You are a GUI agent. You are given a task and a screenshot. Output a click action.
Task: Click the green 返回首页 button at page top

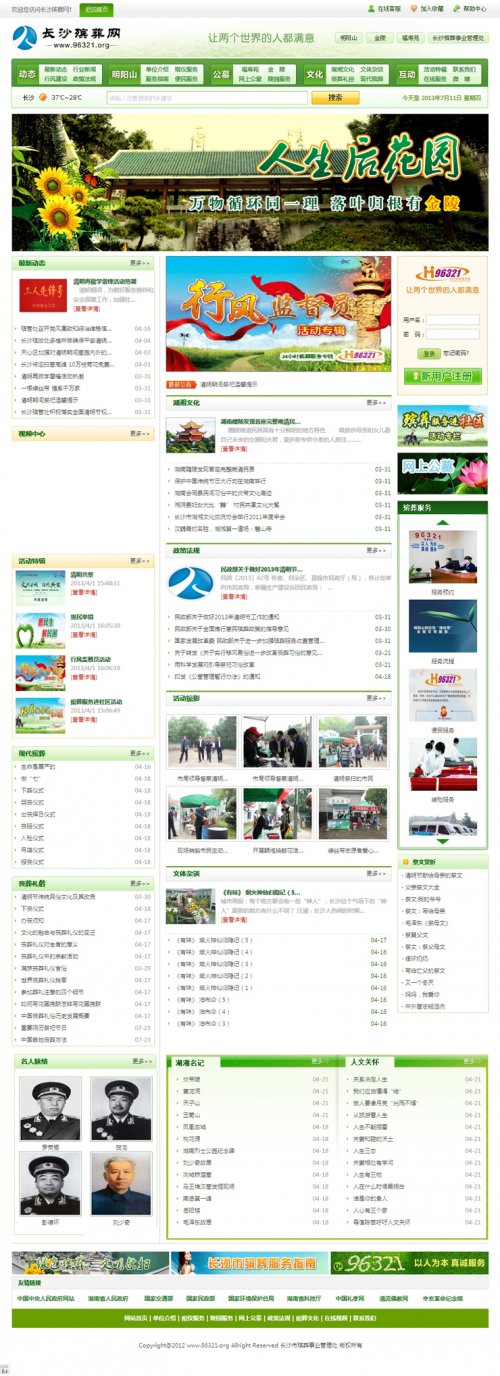(x=96, y=8)
